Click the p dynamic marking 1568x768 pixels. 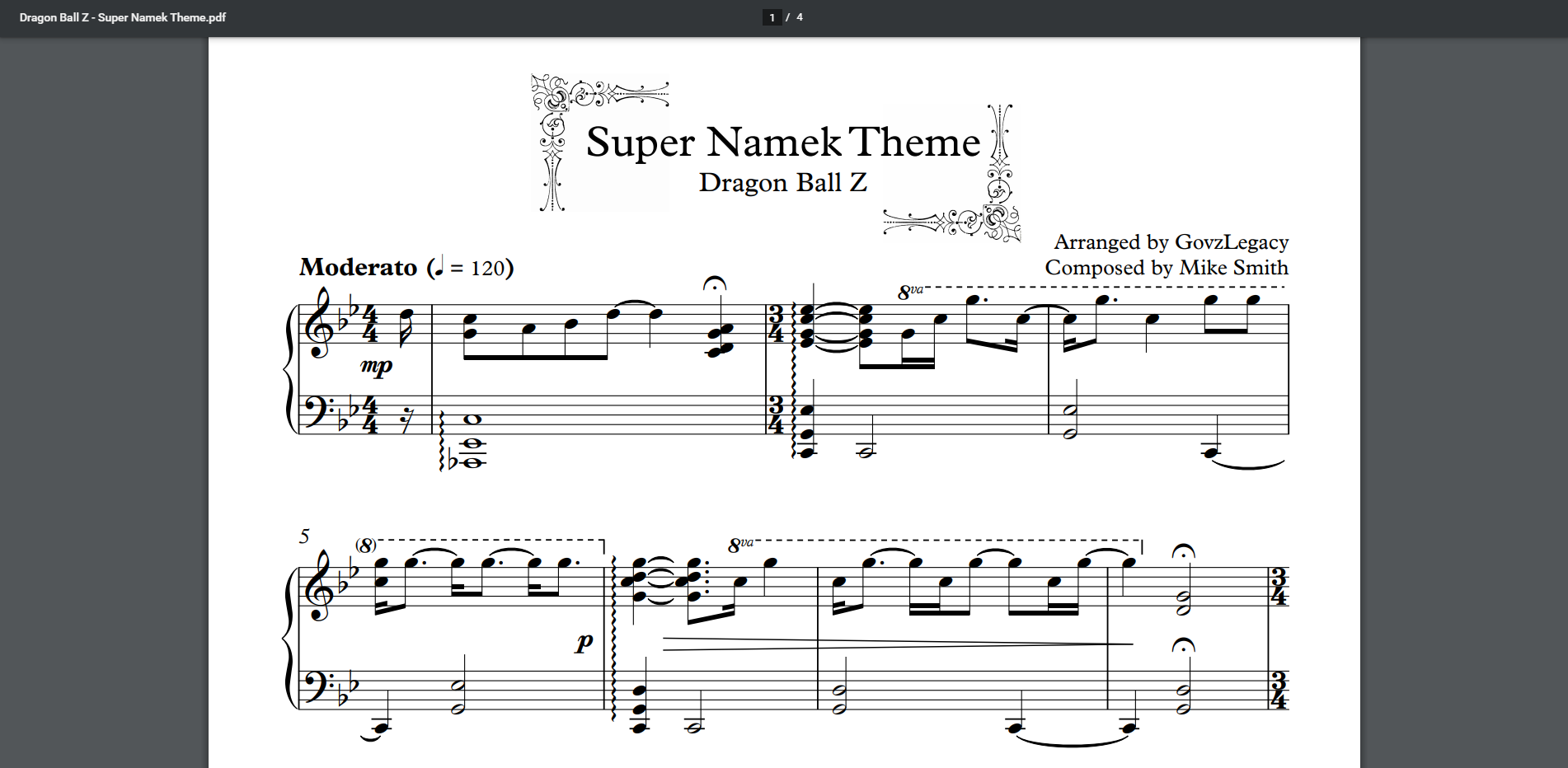pyautogui.click(x=584, y=641)
